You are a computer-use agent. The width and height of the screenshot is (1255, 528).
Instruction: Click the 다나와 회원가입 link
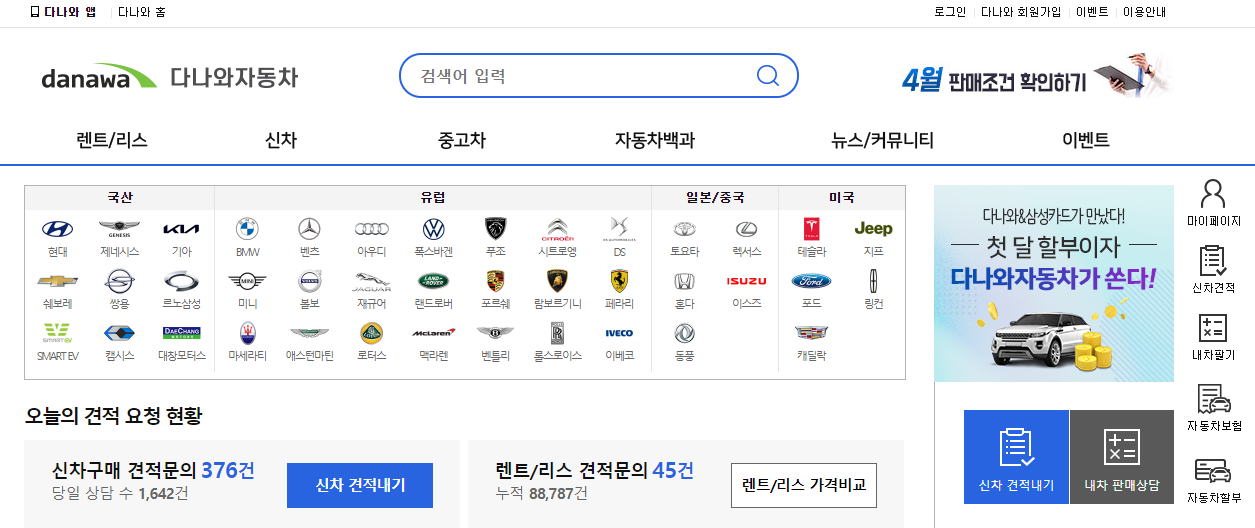tap(1021, 12)
